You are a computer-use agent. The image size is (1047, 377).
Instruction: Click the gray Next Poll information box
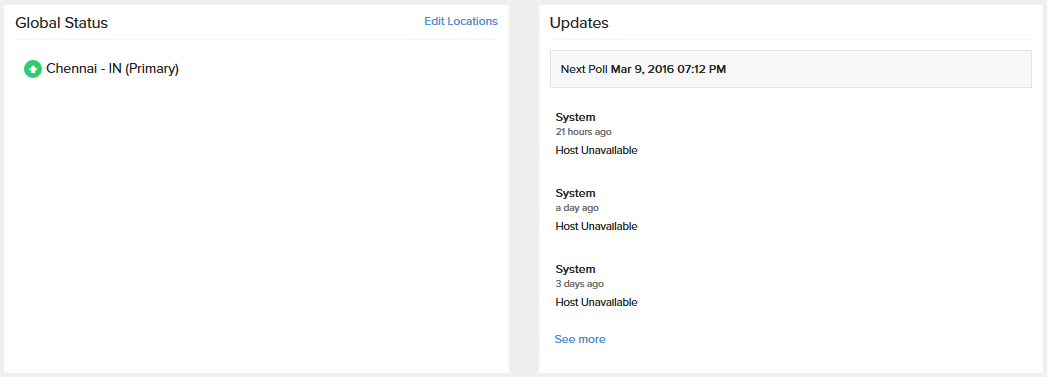(x=791, y=69)
